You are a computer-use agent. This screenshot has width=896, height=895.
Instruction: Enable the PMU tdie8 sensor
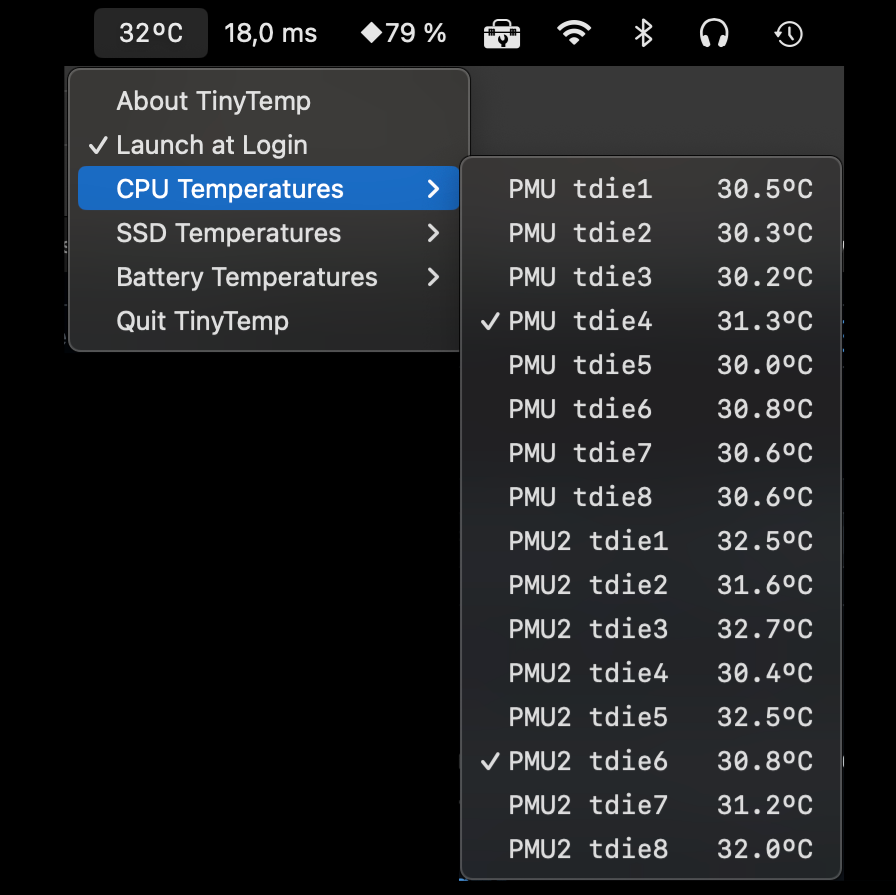coord(651,497)
